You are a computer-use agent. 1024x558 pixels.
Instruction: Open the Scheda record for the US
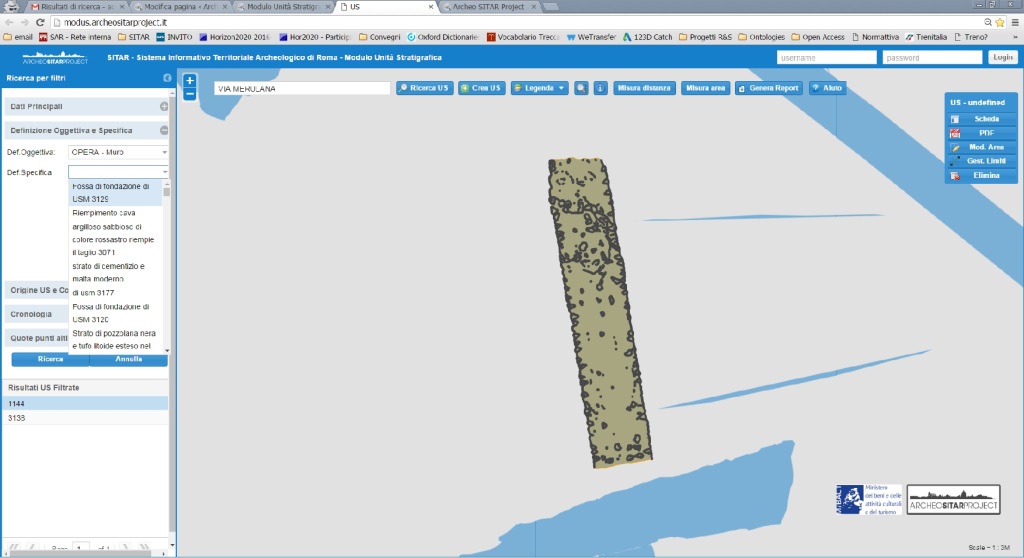tap(980, 119)
